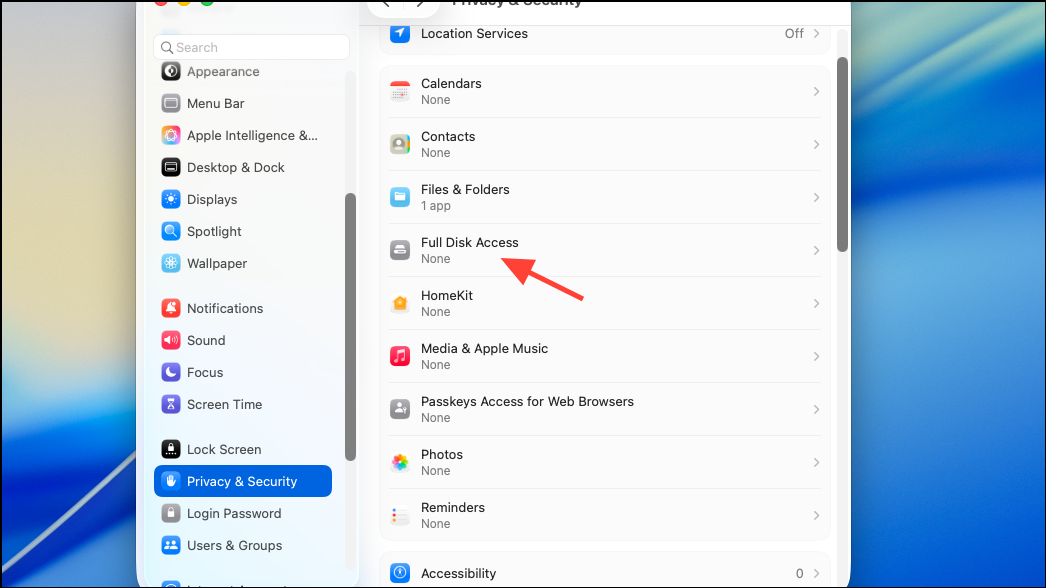
Task: Click the '1 app' text under Files & Folders
Action: (x=436, y=206)
